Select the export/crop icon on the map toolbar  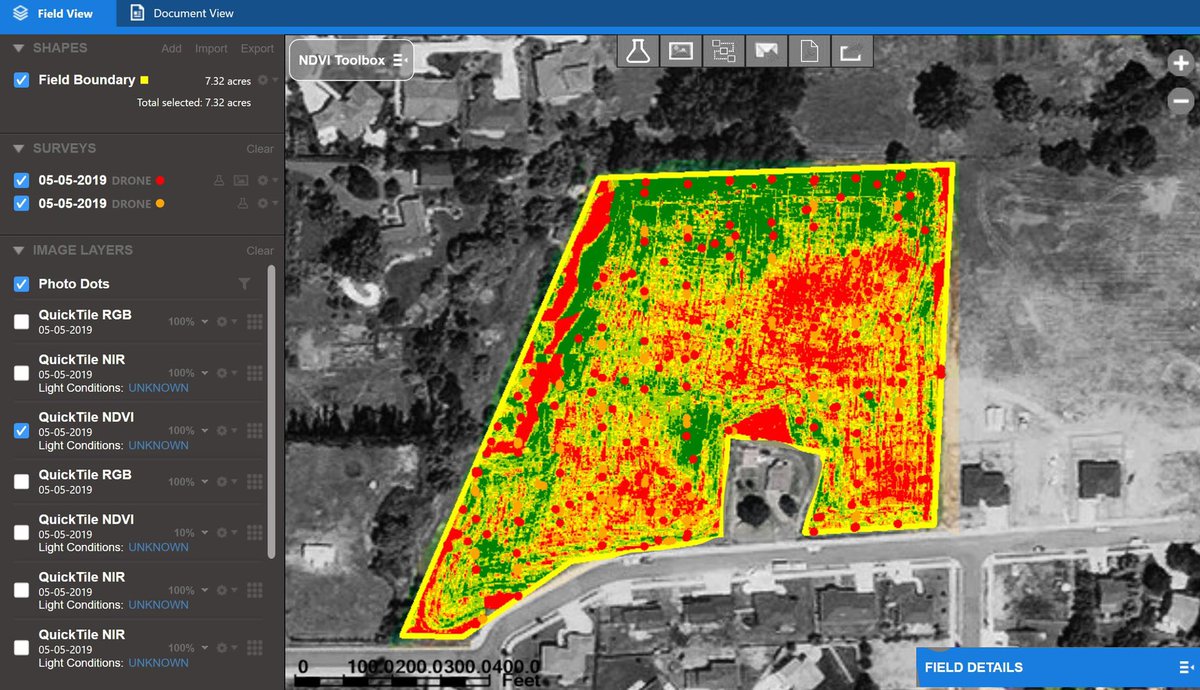852,51
